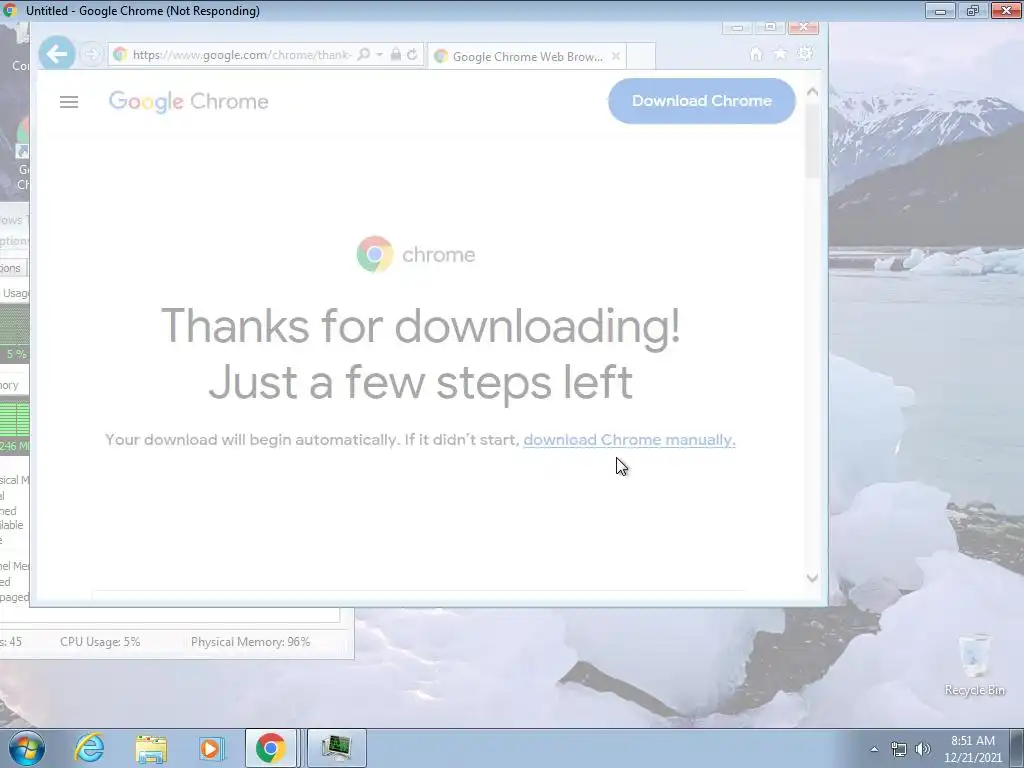1024x768 pixels.
Task: Launch Internet Explorer from the taskbar
Action: click(x=89, y=748)
